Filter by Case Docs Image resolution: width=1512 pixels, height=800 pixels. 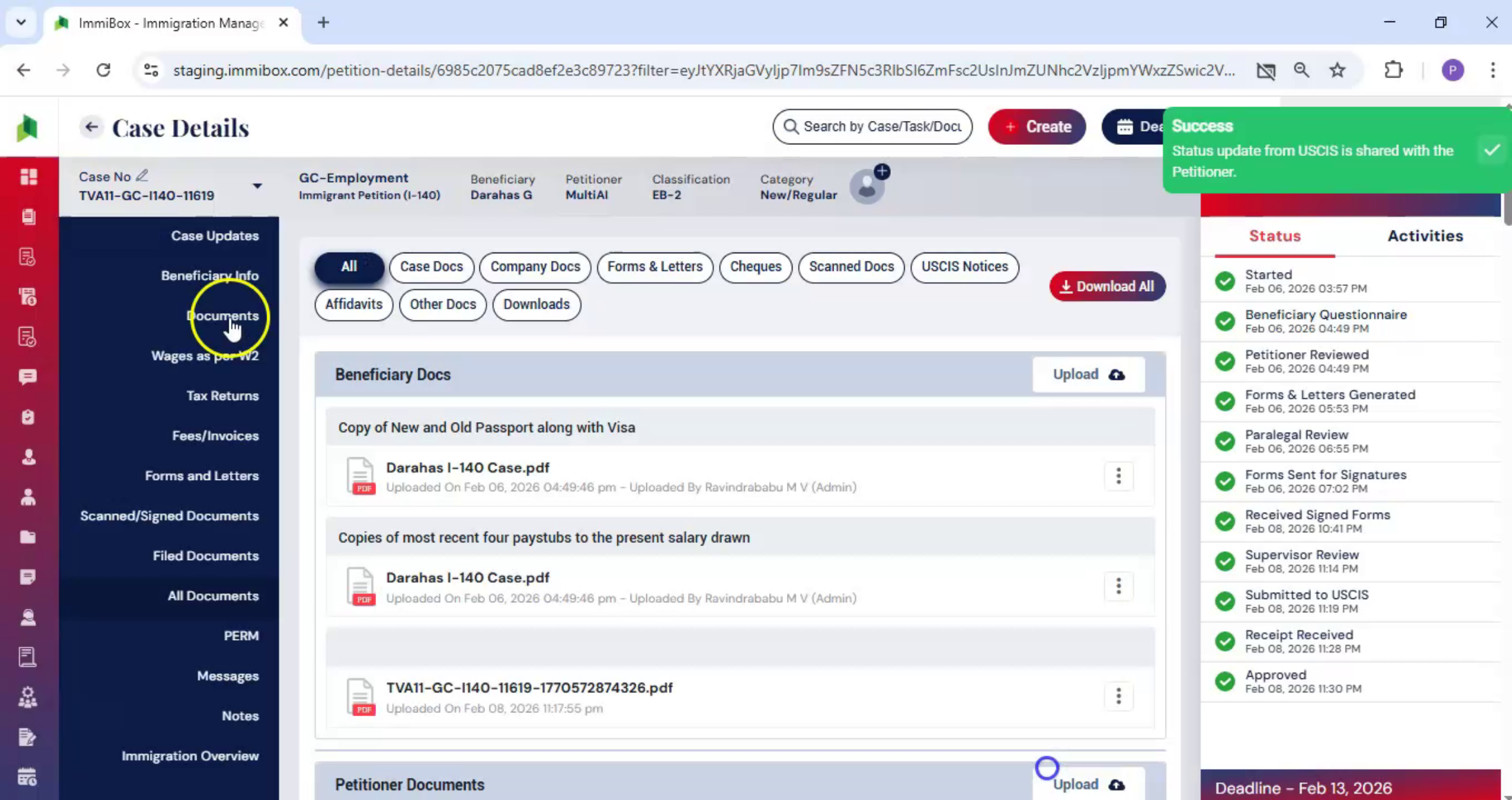(x=432, y=267)
